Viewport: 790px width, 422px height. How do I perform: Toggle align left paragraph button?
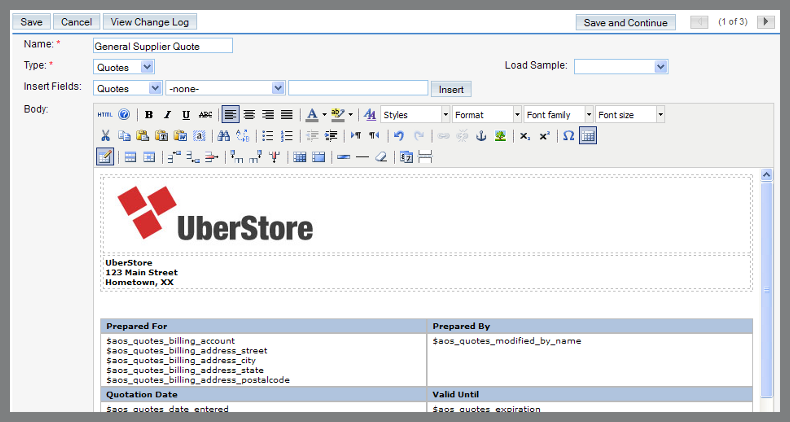coord(230,115)
